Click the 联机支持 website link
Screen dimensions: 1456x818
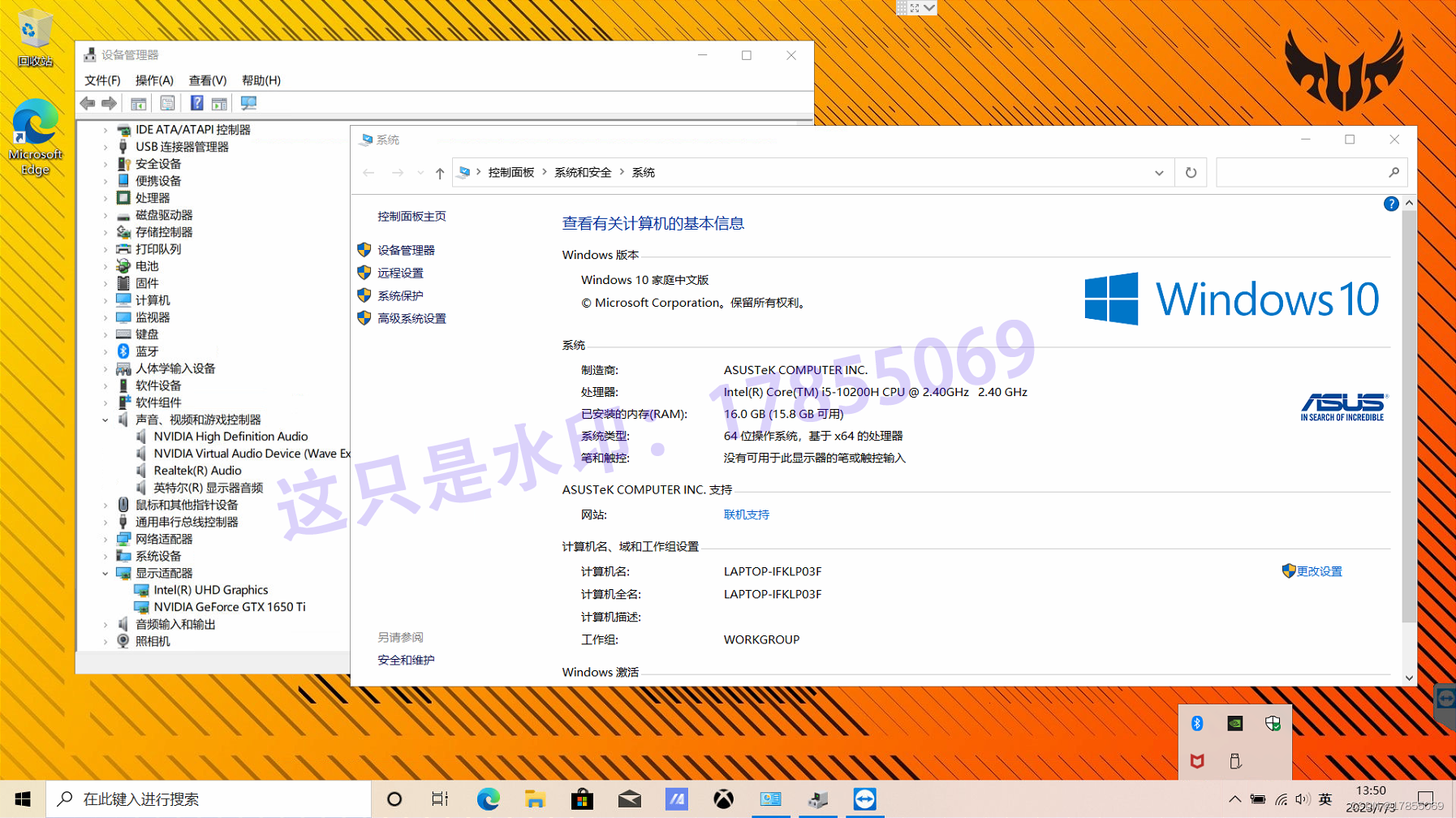(747, 514)
